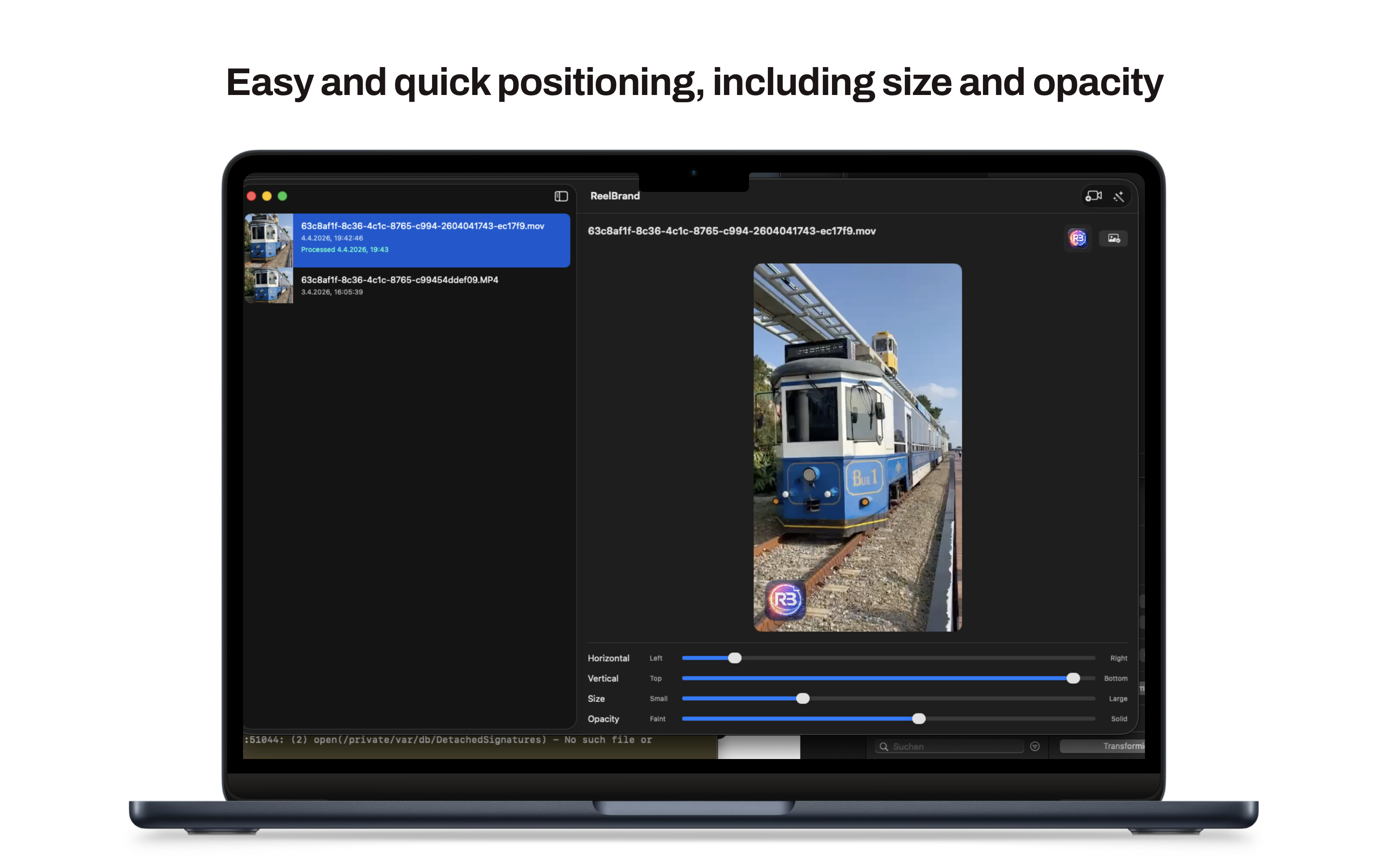
Task: Click the Horizontal position slider knob
Action: 735,658
